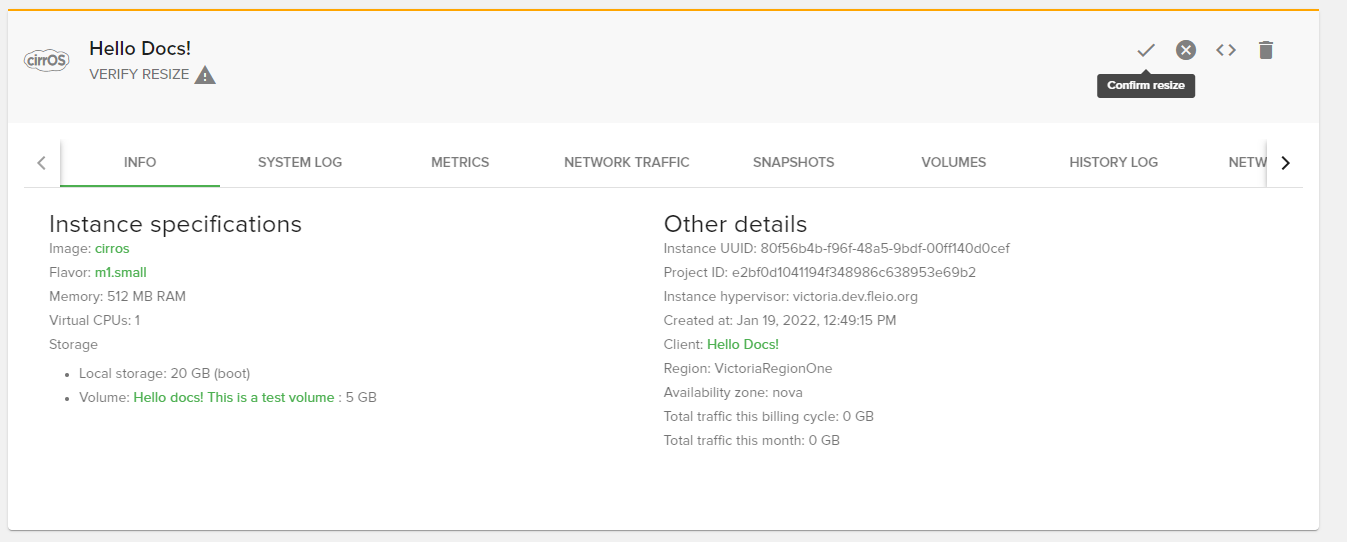Click the revert resize X icon
The width and height of the screenshot is (1347, 542).
[x=1186, y=50]
